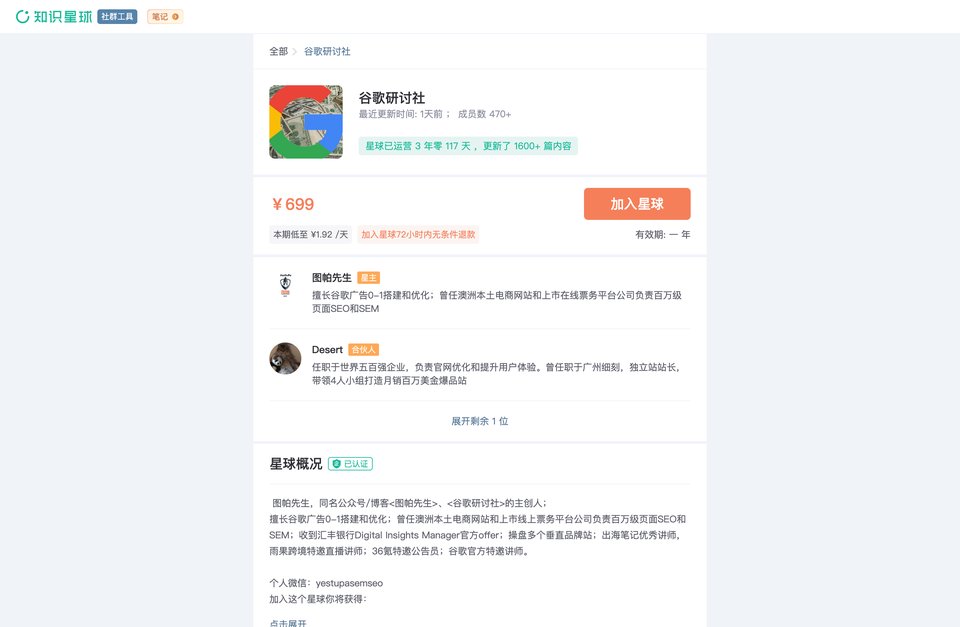Open 图帕先生's owner name
The height and width of the screenshot is (627, 960).
pos(332,278)
